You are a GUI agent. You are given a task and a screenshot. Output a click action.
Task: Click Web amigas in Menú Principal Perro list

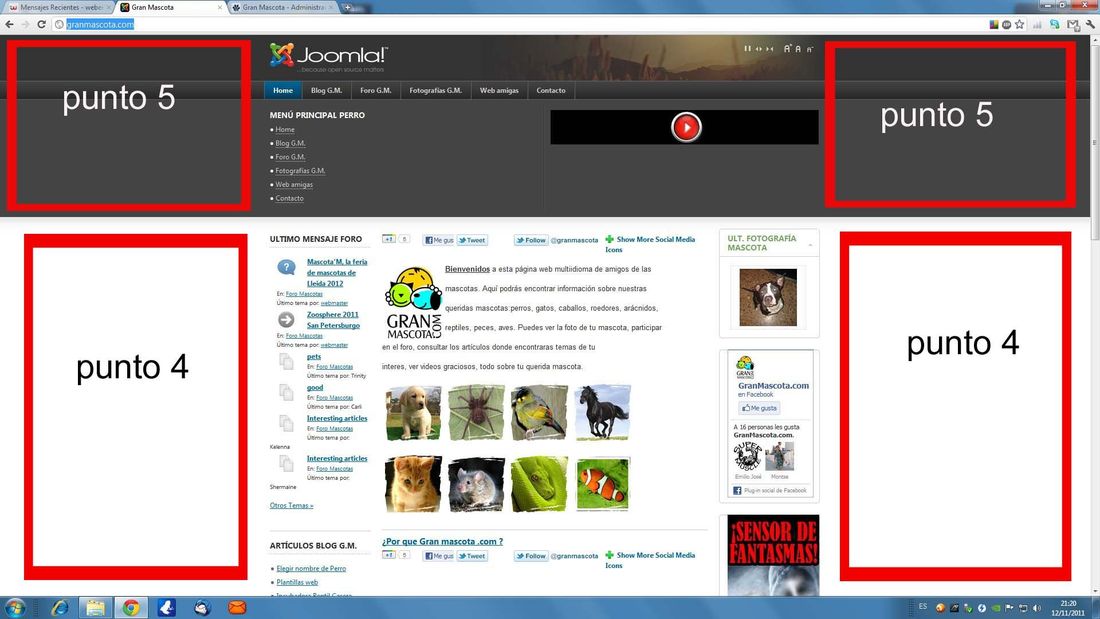(x=294, y=185)
